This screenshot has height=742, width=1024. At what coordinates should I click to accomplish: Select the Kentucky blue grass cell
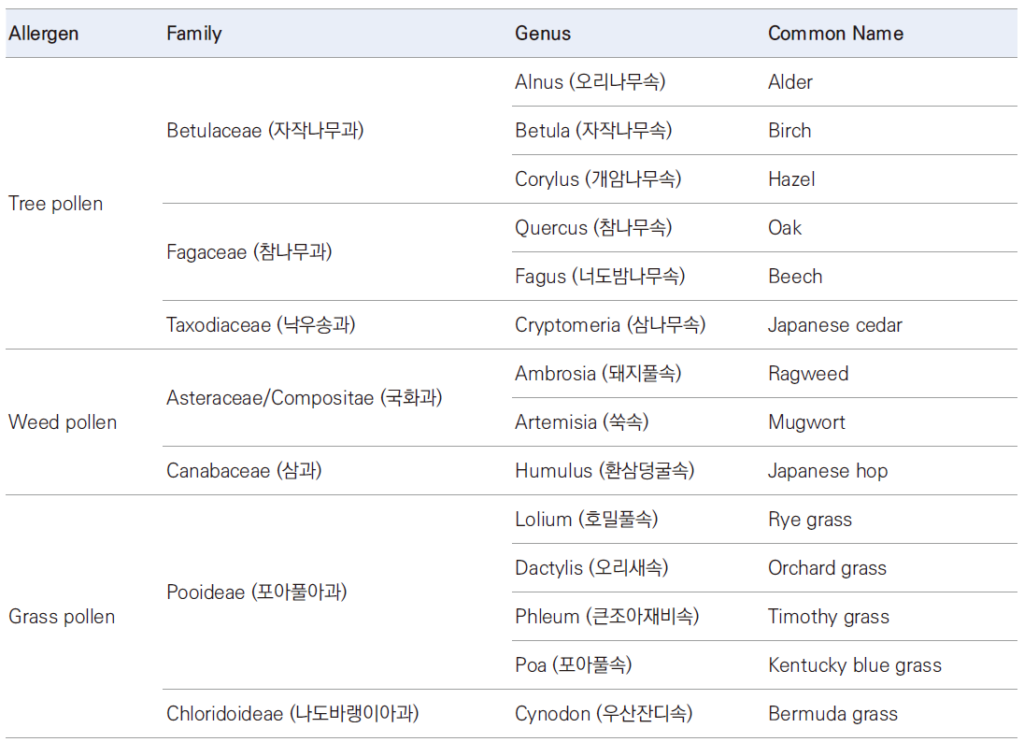pyautogui.click(x=855, y=666)
